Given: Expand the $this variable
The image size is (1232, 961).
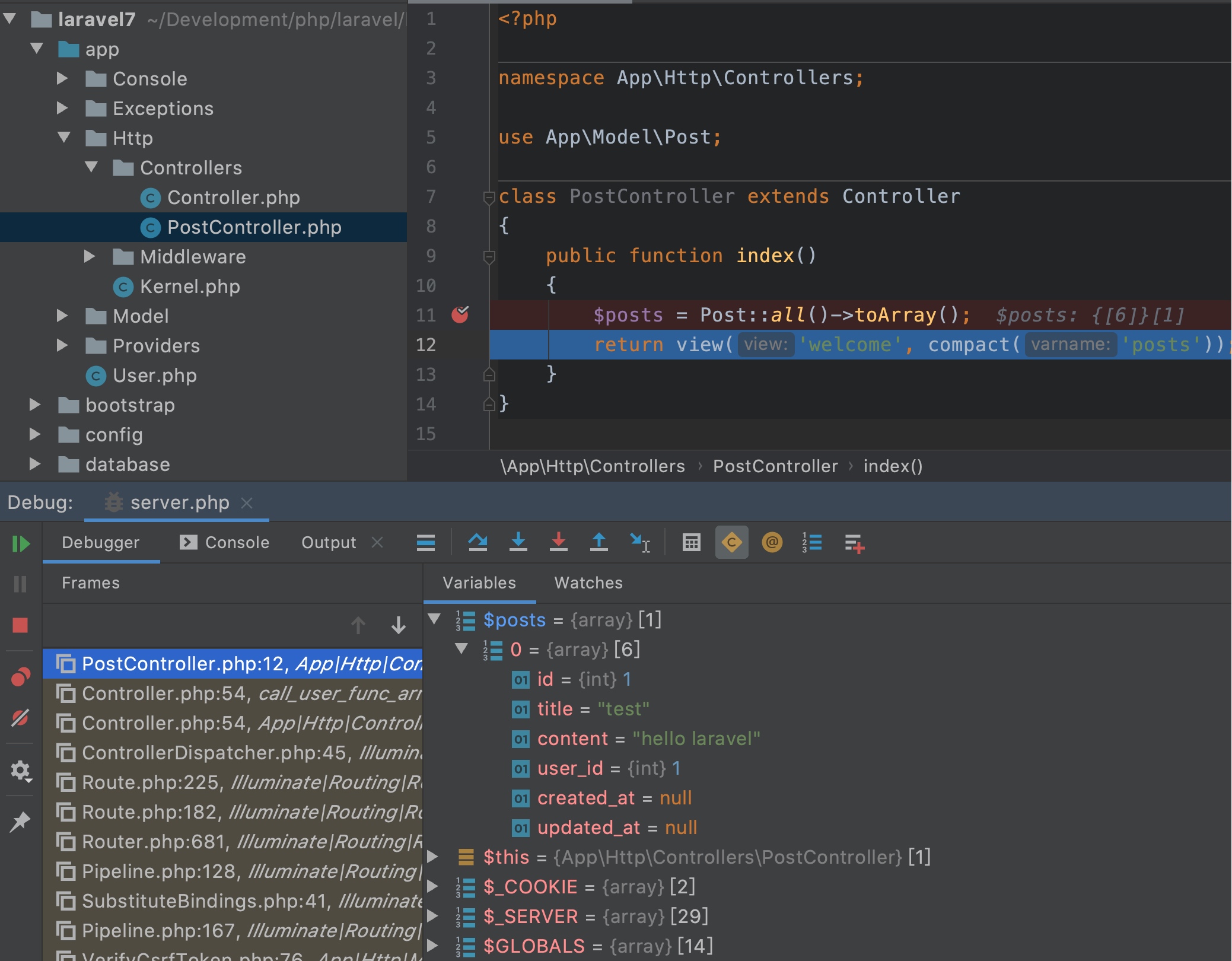Looking at the screenshot, I should 433,857.
